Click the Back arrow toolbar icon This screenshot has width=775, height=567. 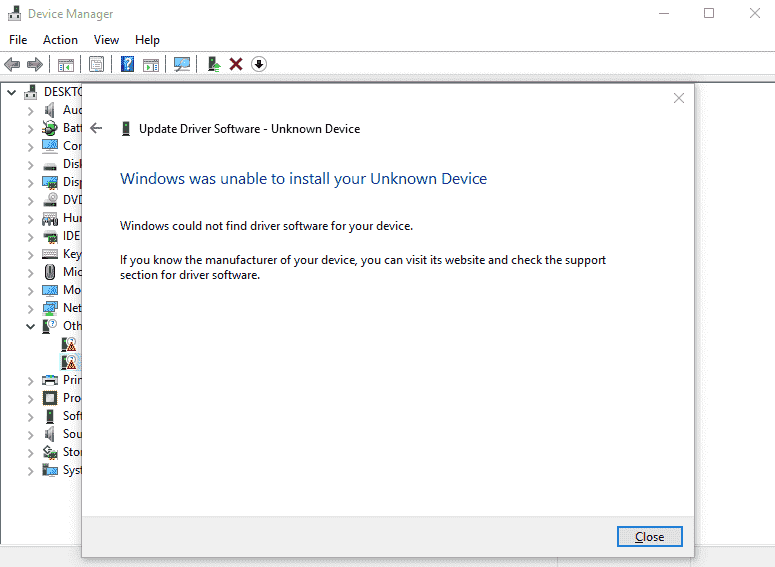point(12,64)
